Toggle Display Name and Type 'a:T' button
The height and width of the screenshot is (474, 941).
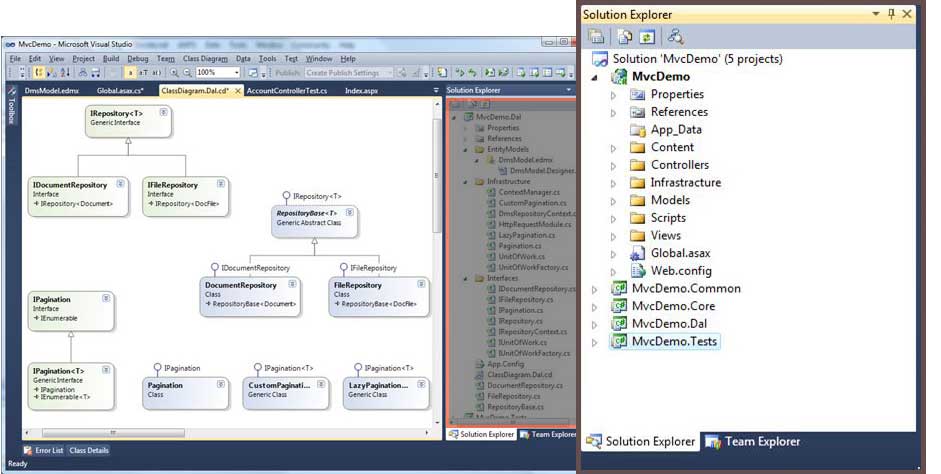coord(143,73)
